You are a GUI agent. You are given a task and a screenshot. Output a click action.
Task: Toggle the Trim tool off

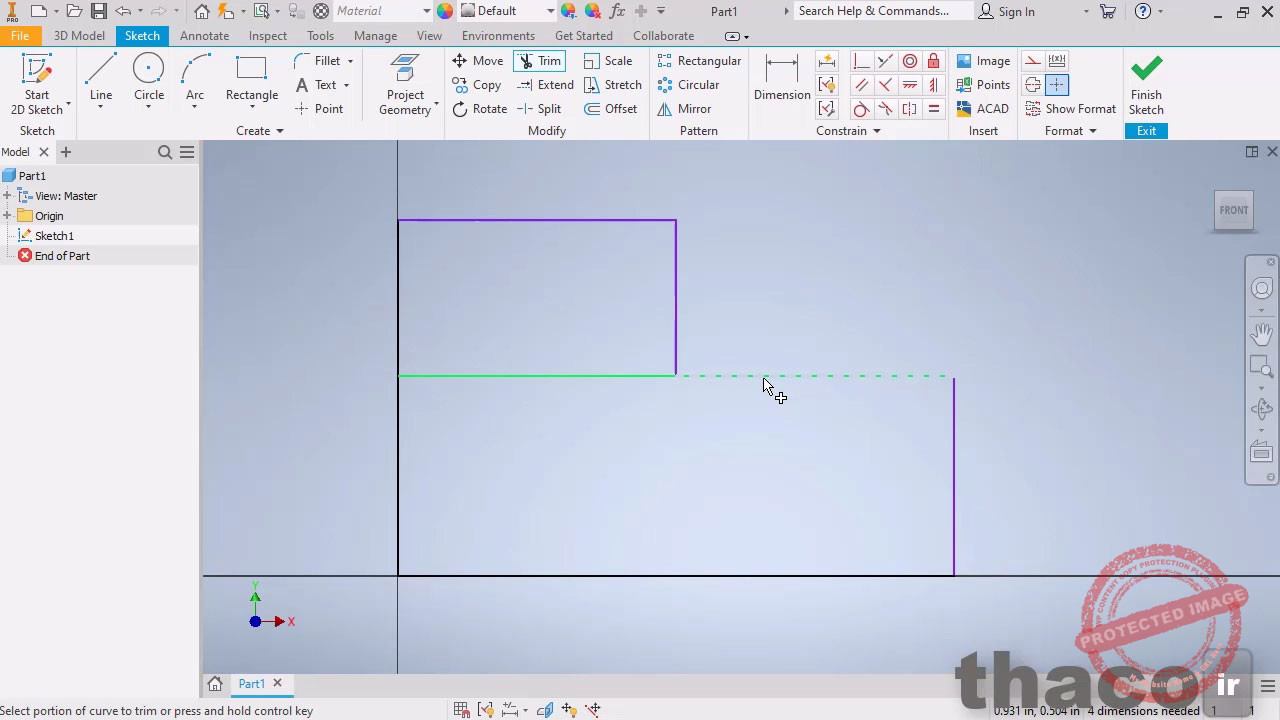pos(539,61)
